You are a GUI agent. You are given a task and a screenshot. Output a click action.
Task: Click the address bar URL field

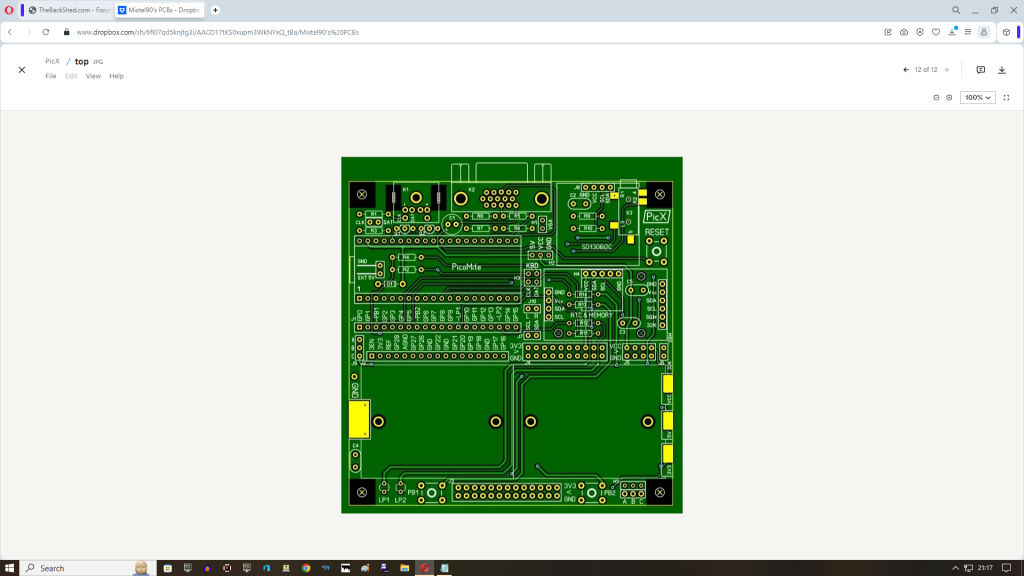[x=400, y=32]
